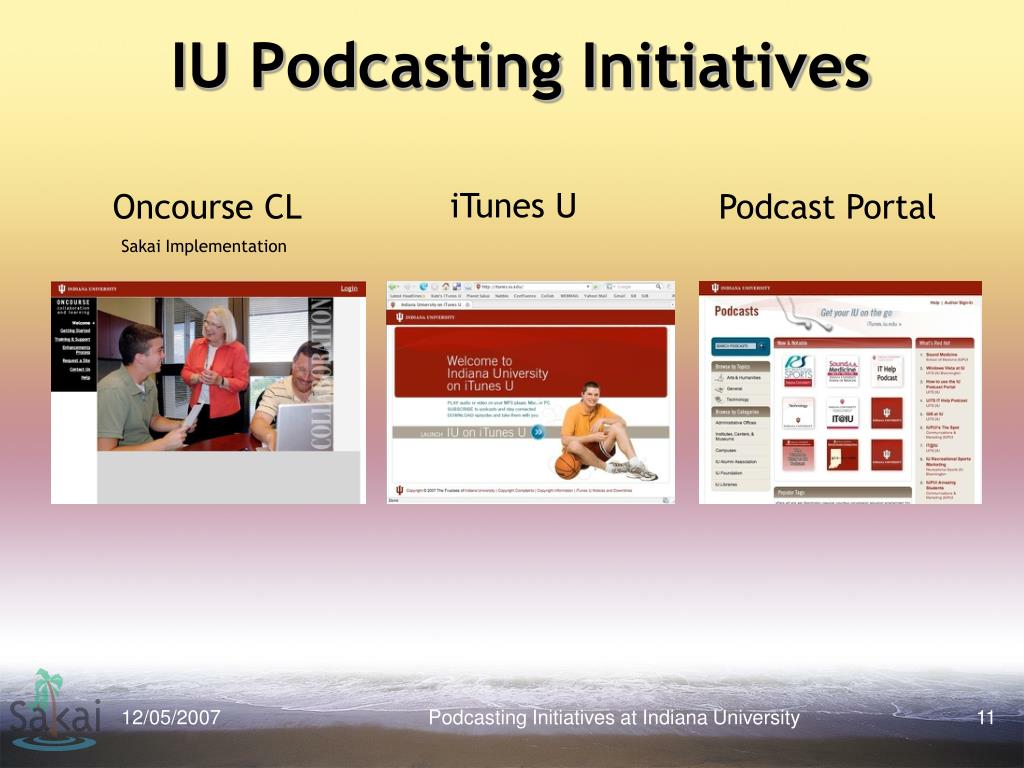This screenshot has width=1024, height=768.
Task: Click blue launch arrow for IU on iTunes U
Action: [537, 432]
